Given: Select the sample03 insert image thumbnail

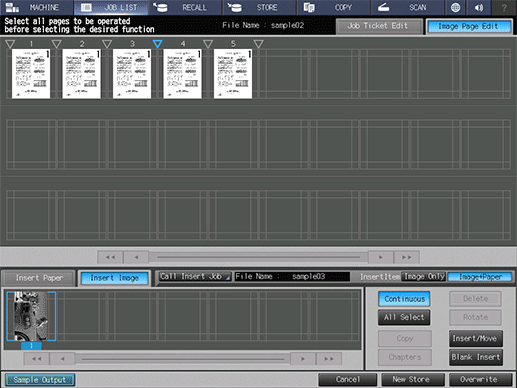Looking at the screenshot, I should pyautogui.click(x=31, y=316).
